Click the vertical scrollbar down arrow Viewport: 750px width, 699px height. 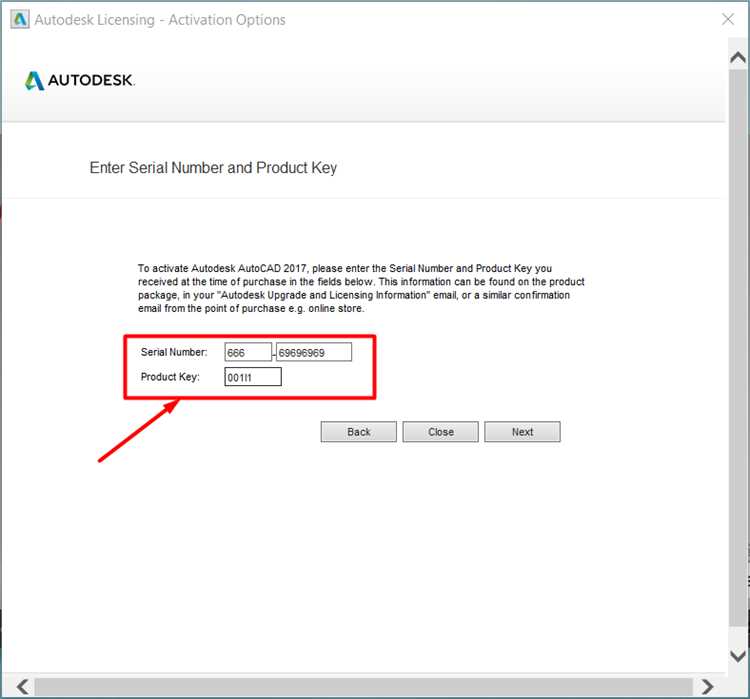coord(738,655)
